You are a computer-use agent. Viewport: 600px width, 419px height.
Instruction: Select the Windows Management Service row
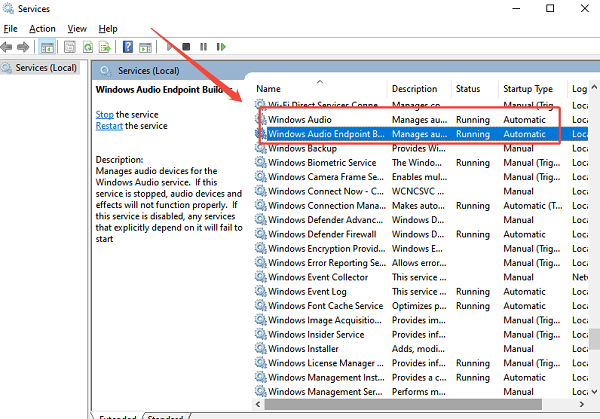pyautogui.click(x=421, y=391)
